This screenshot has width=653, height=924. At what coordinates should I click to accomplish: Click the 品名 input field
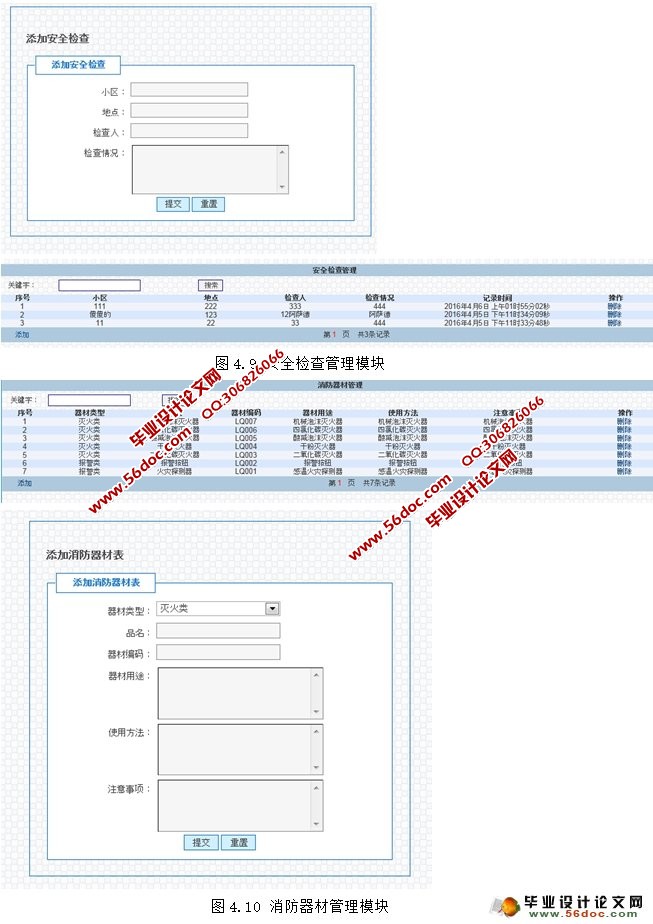(x=218, y=631)
